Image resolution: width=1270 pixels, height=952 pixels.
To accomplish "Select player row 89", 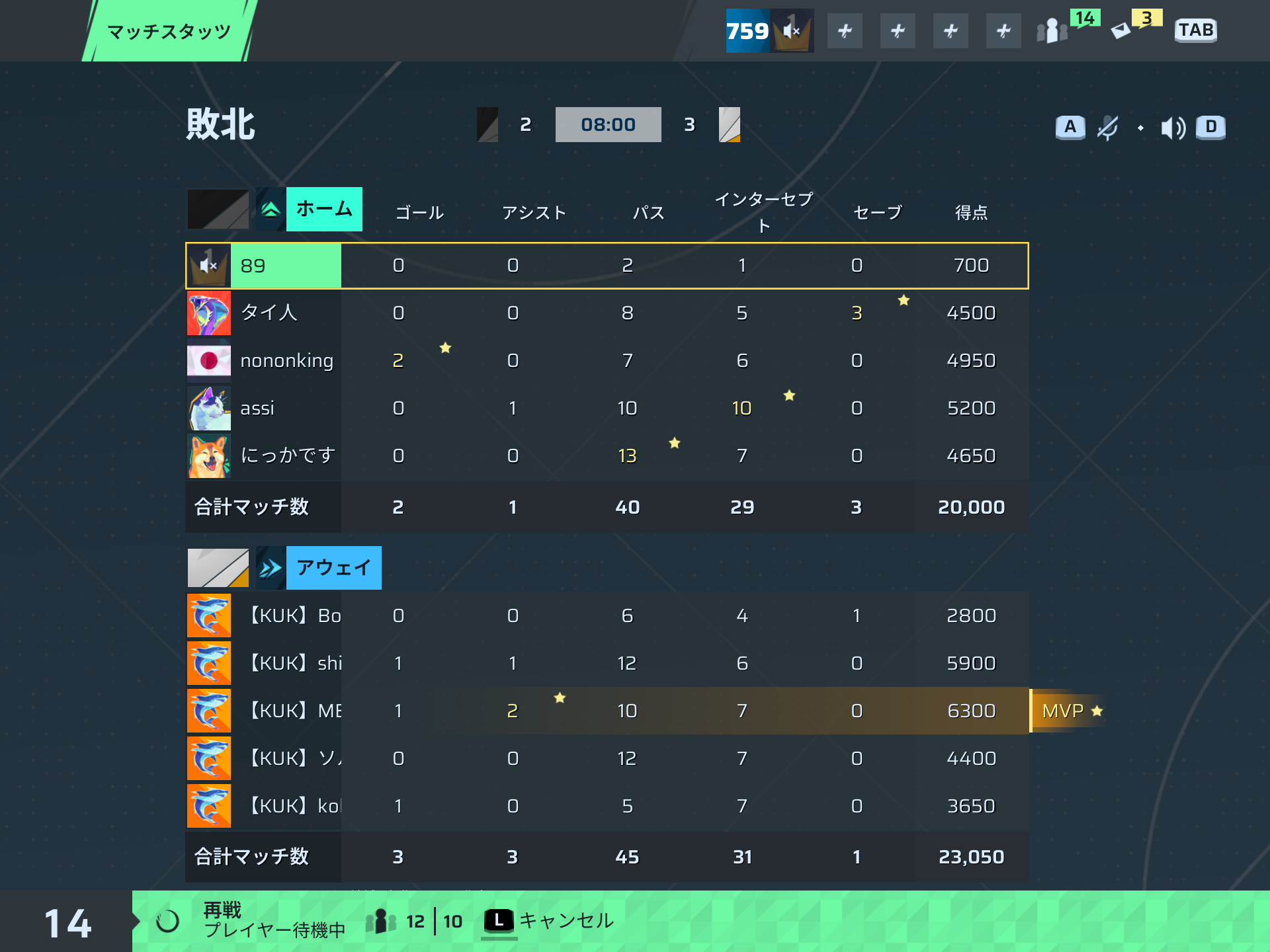I will click(x=607, y=266).
